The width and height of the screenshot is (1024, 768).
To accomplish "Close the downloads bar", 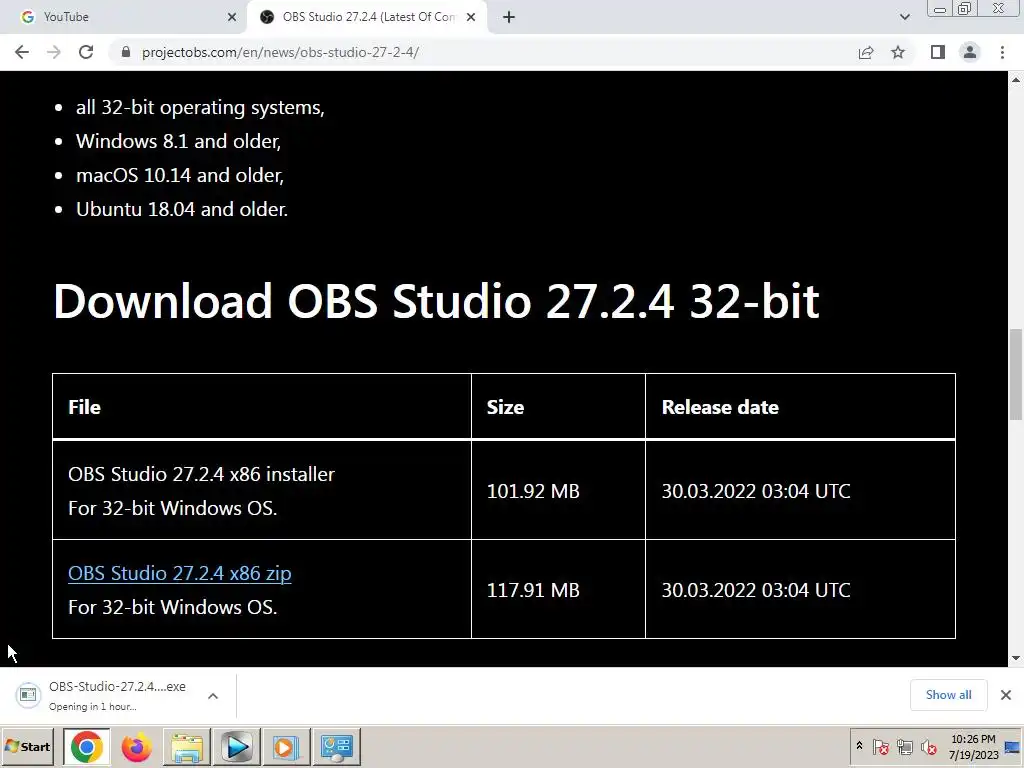I will [x=1006, y=695].
